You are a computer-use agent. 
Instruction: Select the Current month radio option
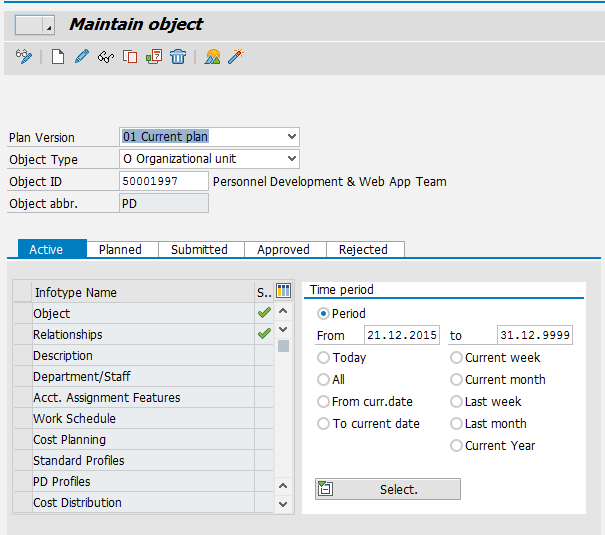coord(456,380)
